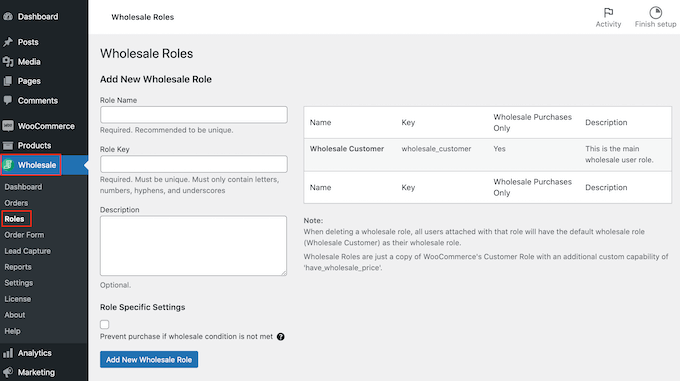Screen dimensions: 680x381
Task: Open the Products menu item
Action: [x=34, y=146]
